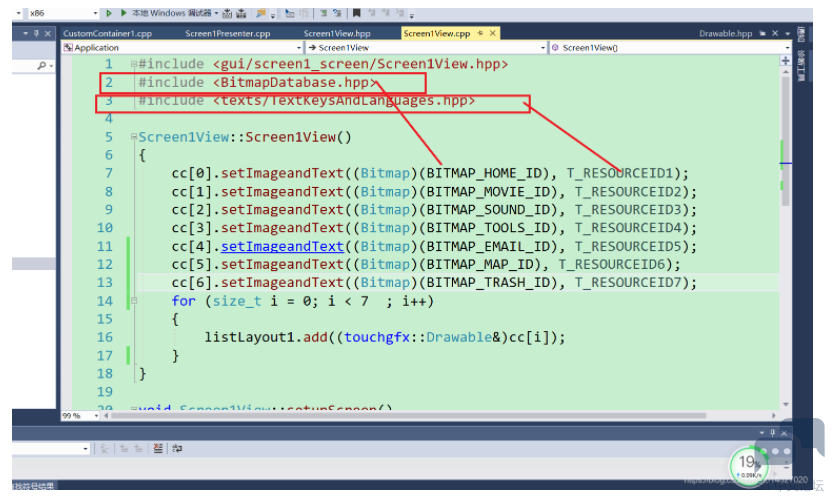Collapse the #include block at line 1
833x501 pixels.
click(x=134, y=64)
